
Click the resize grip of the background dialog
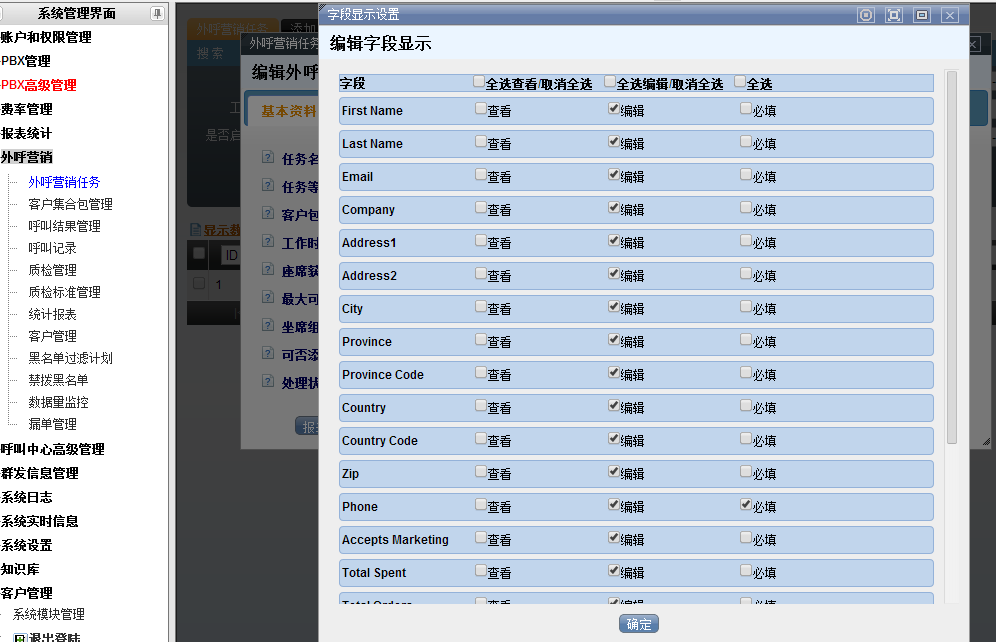(x=987, y=441)
